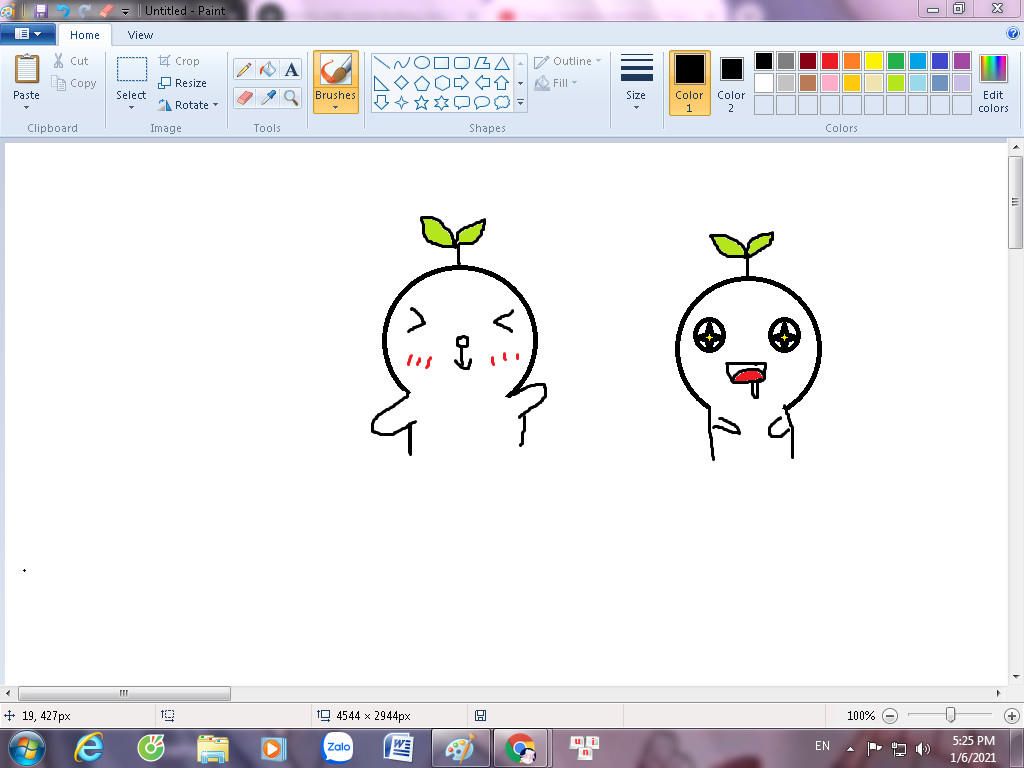1024x768 pixels.
Task: Choose the Rounded rectangle shape
Action: coord(462,63)
